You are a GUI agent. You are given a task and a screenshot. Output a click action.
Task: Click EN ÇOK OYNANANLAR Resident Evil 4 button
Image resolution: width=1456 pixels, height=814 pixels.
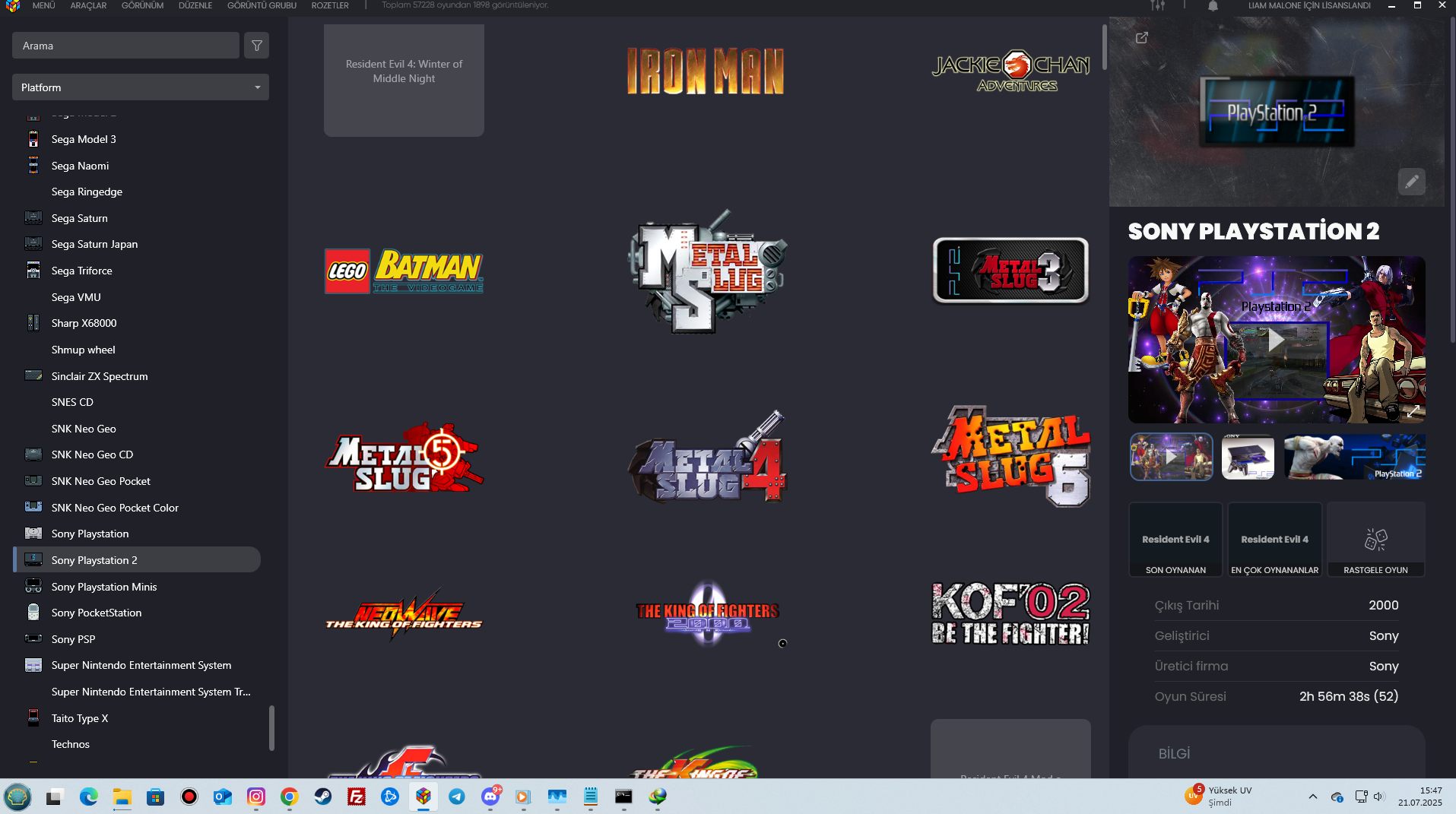coord(1275,540)
